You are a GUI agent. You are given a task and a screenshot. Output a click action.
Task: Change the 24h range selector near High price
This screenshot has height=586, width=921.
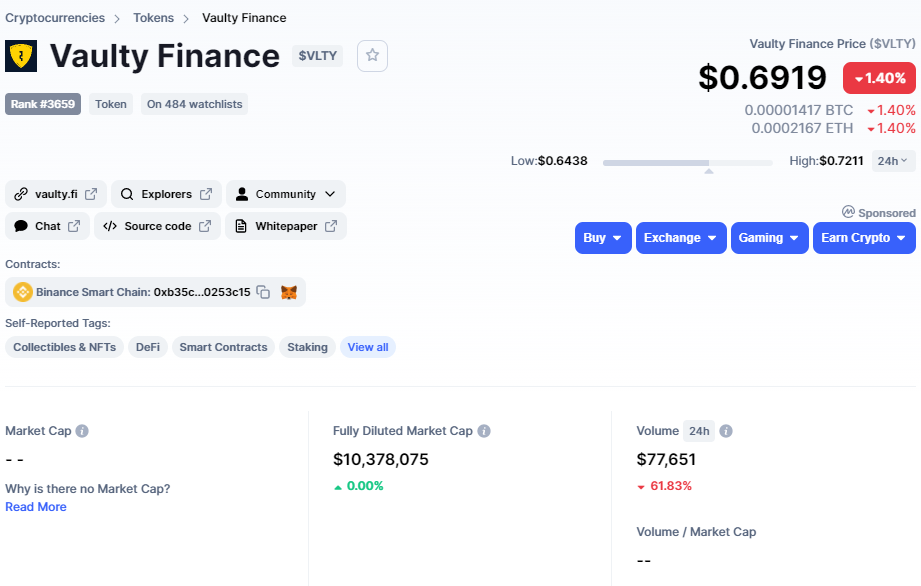(893, 161)
